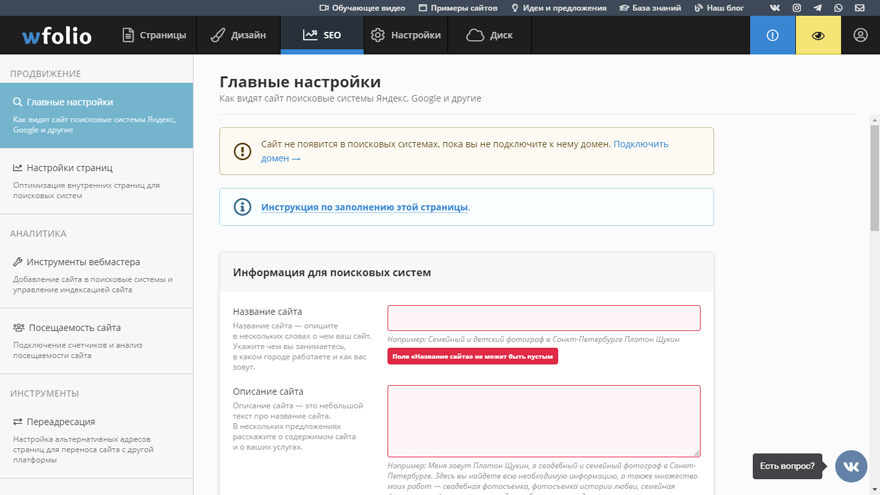Image resolution: width=880 pixels, height=495 pixels.
Task: Open the Telegram icon in top bar
Action: click(817, 8)
